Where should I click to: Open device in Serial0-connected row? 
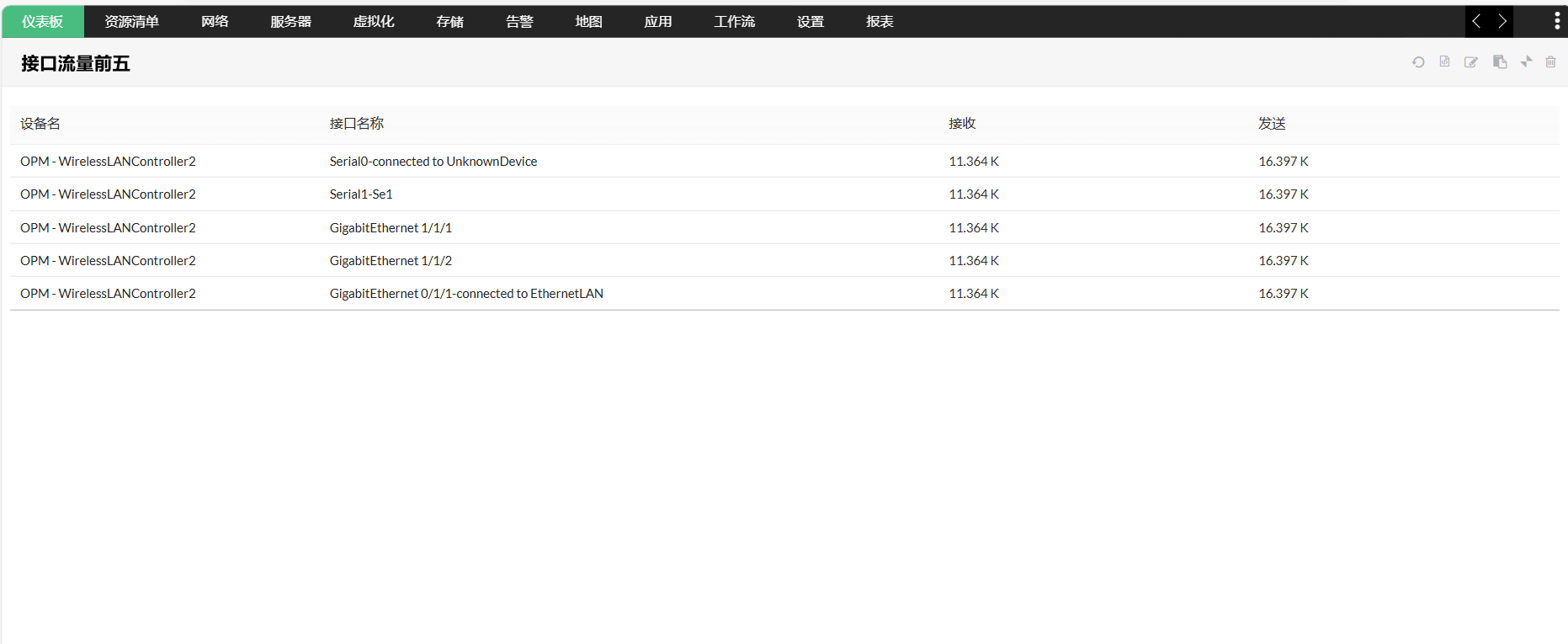pos(108,162)
